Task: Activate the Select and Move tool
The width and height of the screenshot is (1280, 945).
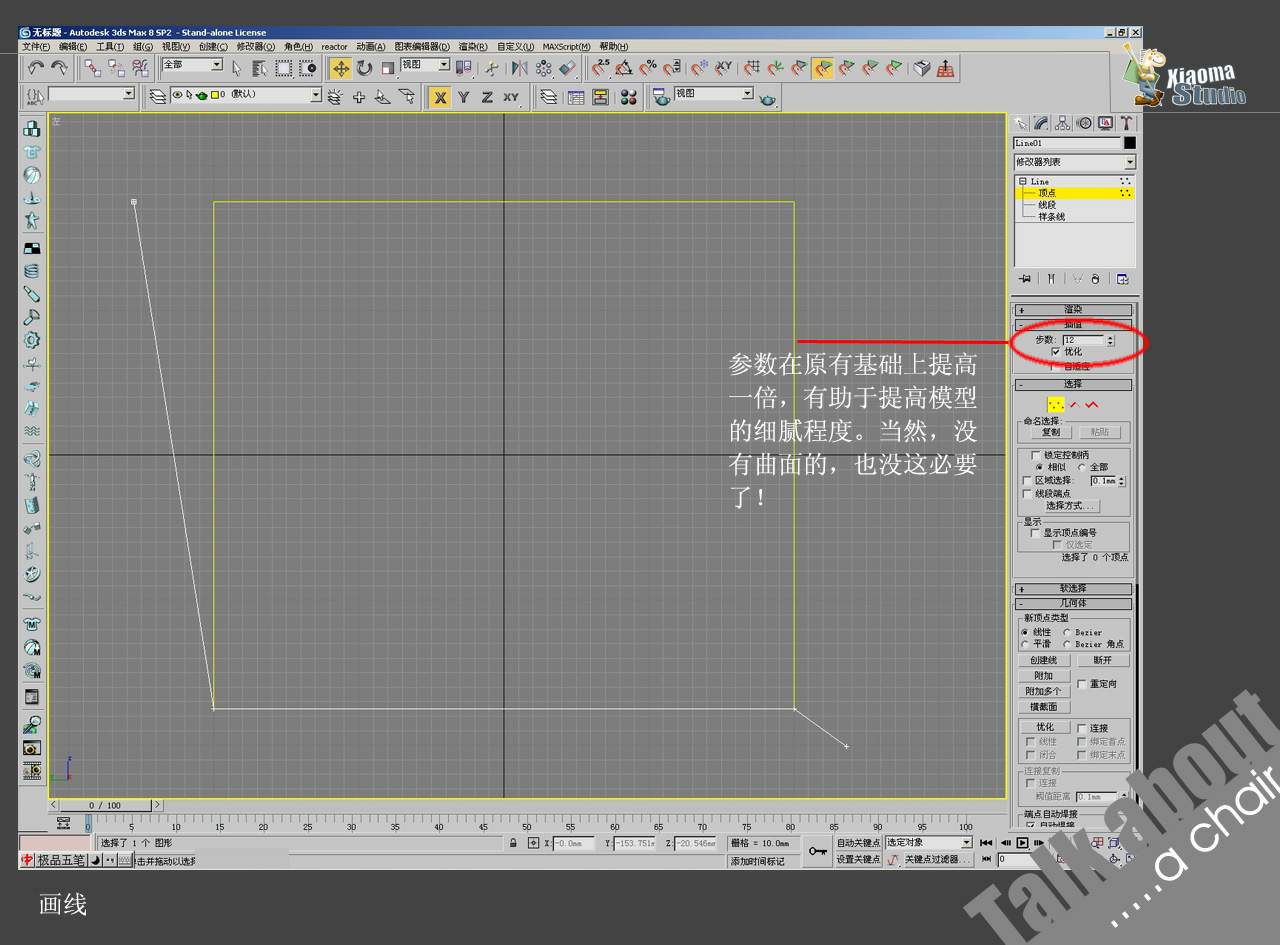Action: tap(341, 68)
